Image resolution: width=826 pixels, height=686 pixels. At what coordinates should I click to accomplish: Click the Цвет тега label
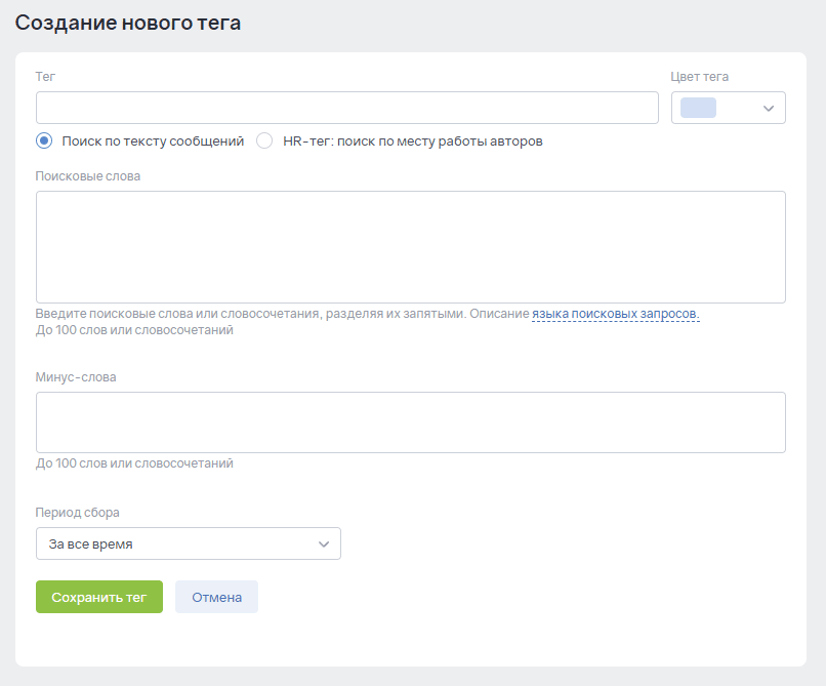[x=699, y=76]
